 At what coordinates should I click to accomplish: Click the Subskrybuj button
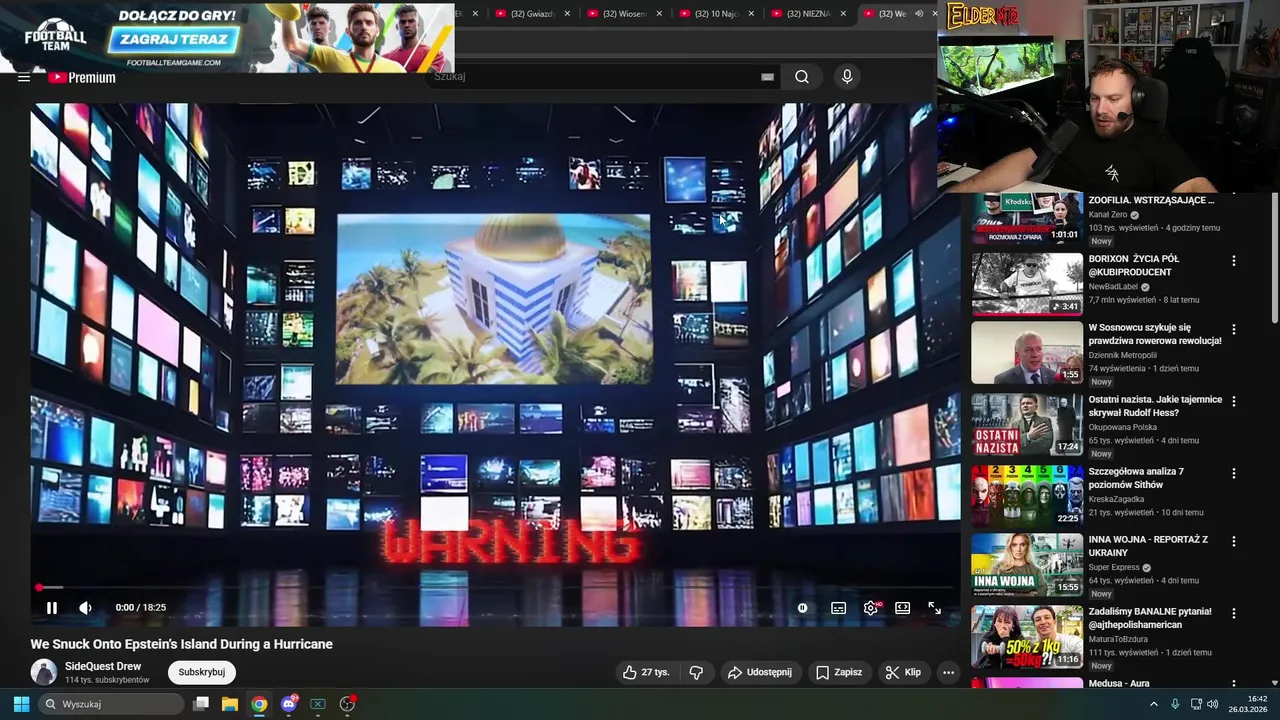pyautogui.click(x=202, y=672)
